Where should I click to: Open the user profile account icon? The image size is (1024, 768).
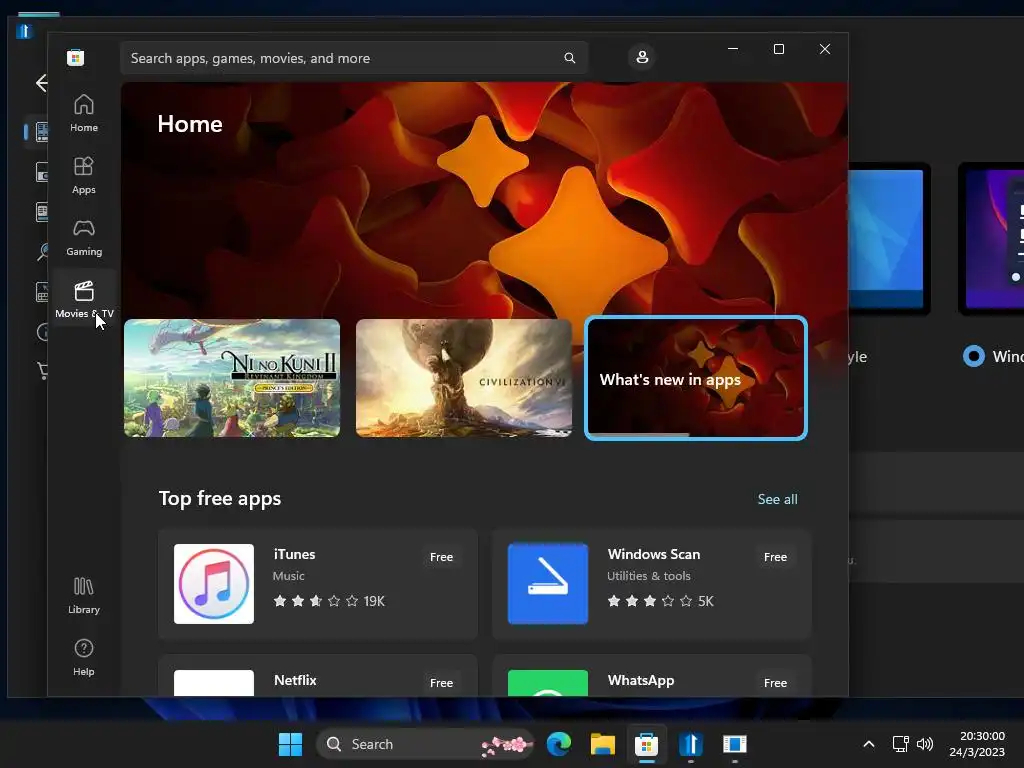(x=642, y=57)
